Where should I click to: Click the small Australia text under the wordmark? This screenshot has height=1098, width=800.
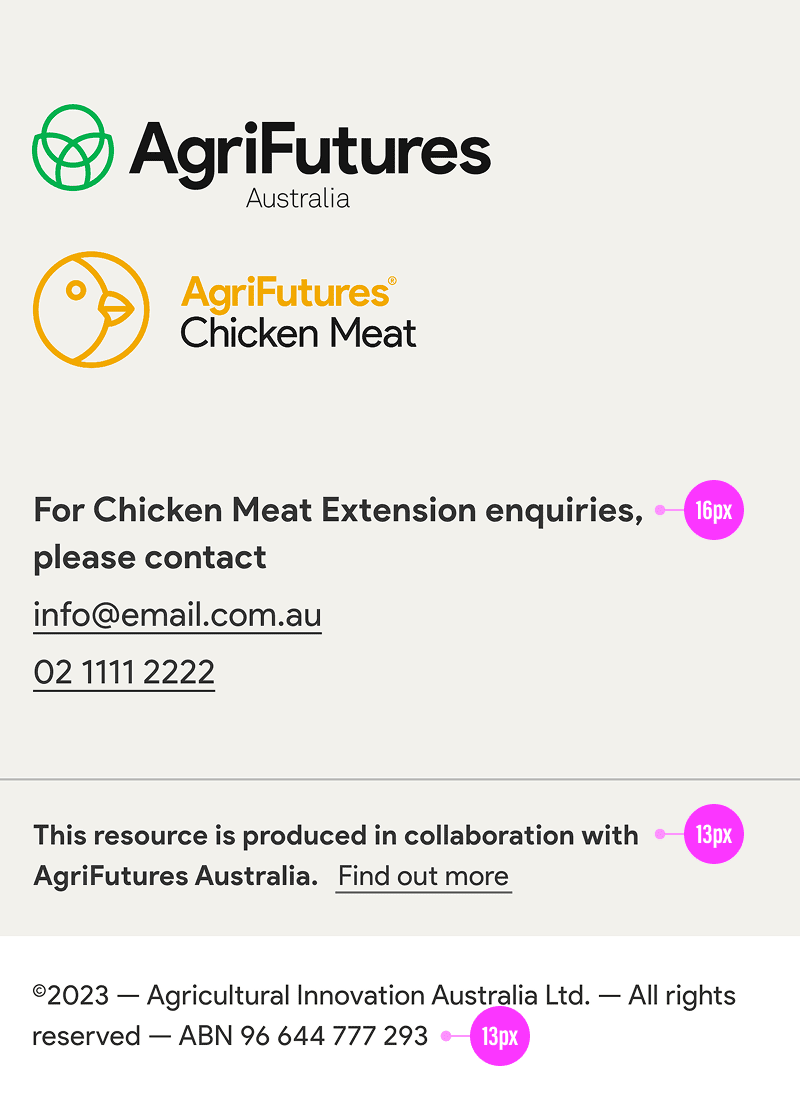click(298, 198)
